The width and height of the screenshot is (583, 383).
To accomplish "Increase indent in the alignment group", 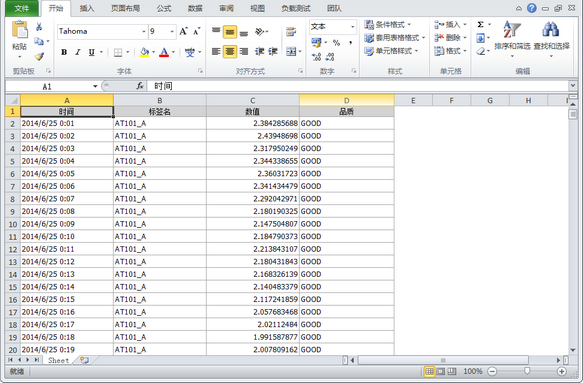I will coord(273,52).
